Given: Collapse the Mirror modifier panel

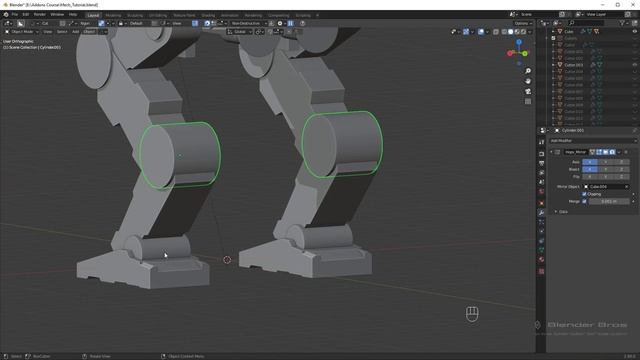Looking at the screenshot, I should tap(551, 152).
